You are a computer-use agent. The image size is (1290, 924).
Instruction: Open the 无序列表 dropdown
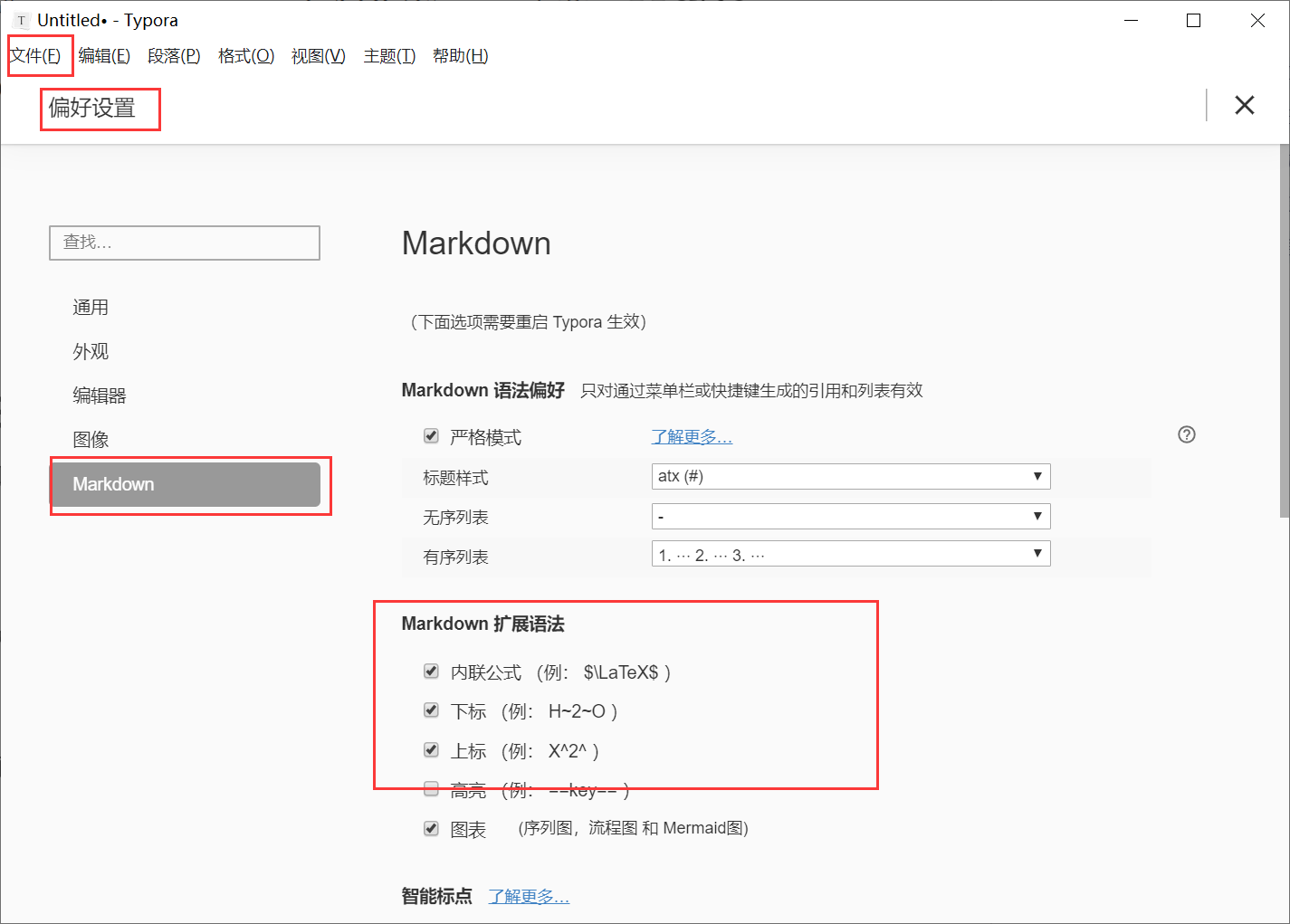coord(851,516)
